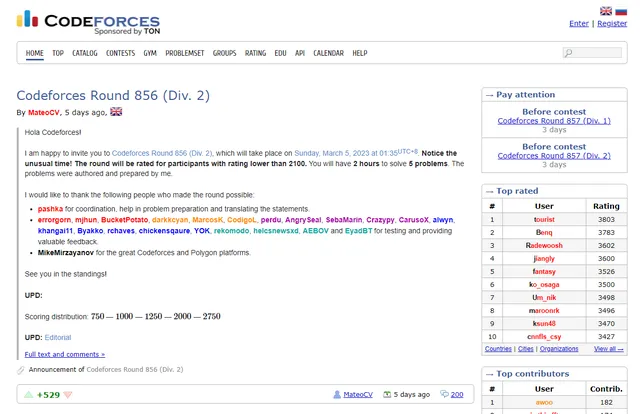The height and width of the screenshot is (414, 640).
Task: Open the TOP menu item
Action: tap(58, 53)
